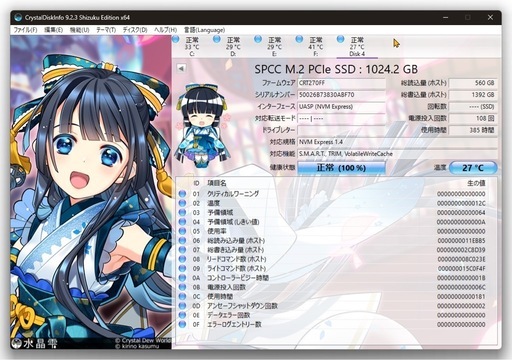Click the serial number field
This screenshot has height=360, width=512.
[341, 95]
